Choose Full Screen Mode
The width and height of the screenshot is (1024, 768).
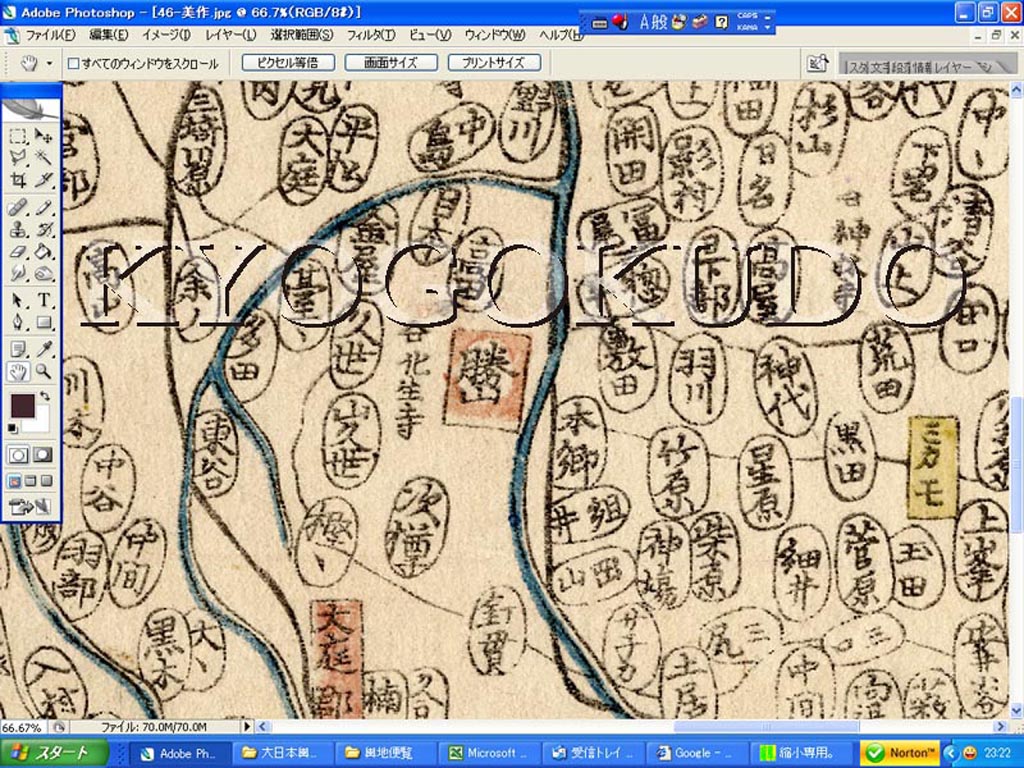[x=46, y=481]
